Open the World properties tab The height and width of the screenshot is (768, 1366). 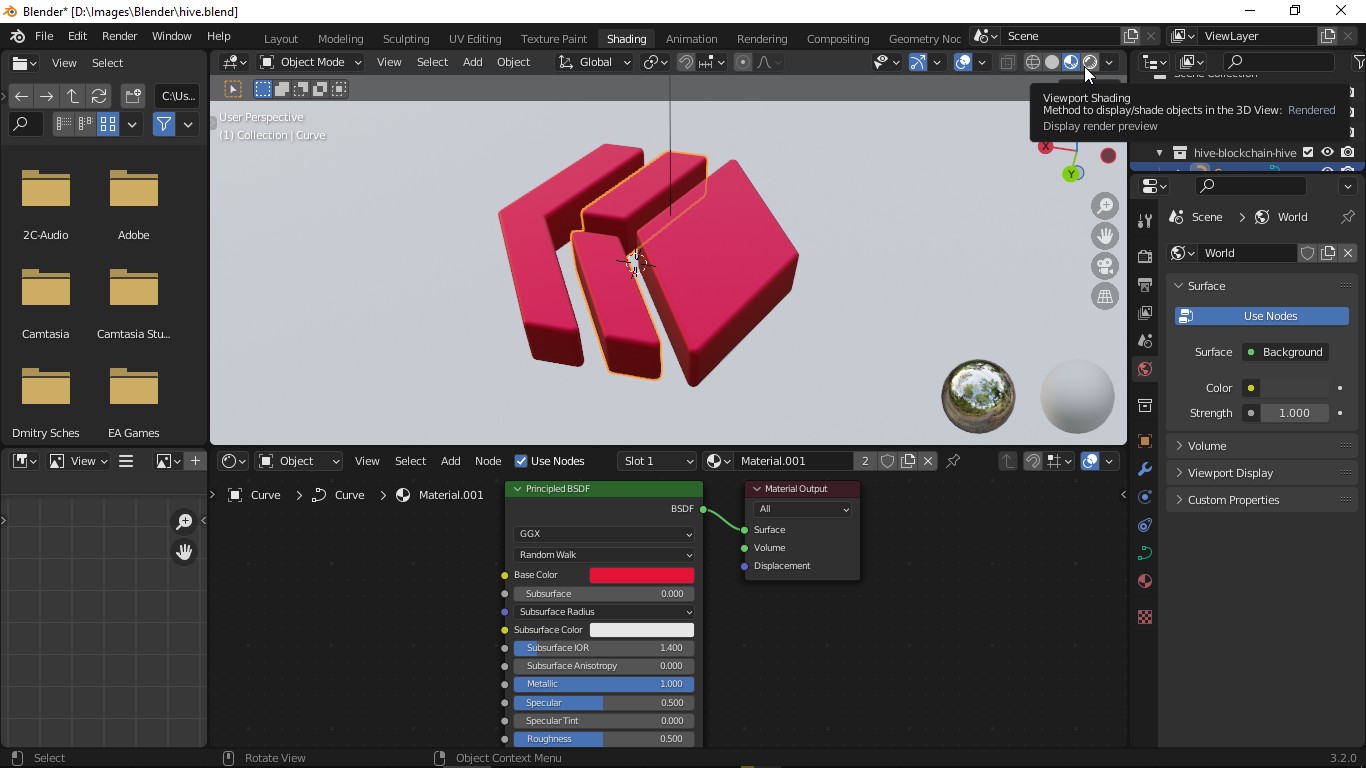pos(1145,369)
